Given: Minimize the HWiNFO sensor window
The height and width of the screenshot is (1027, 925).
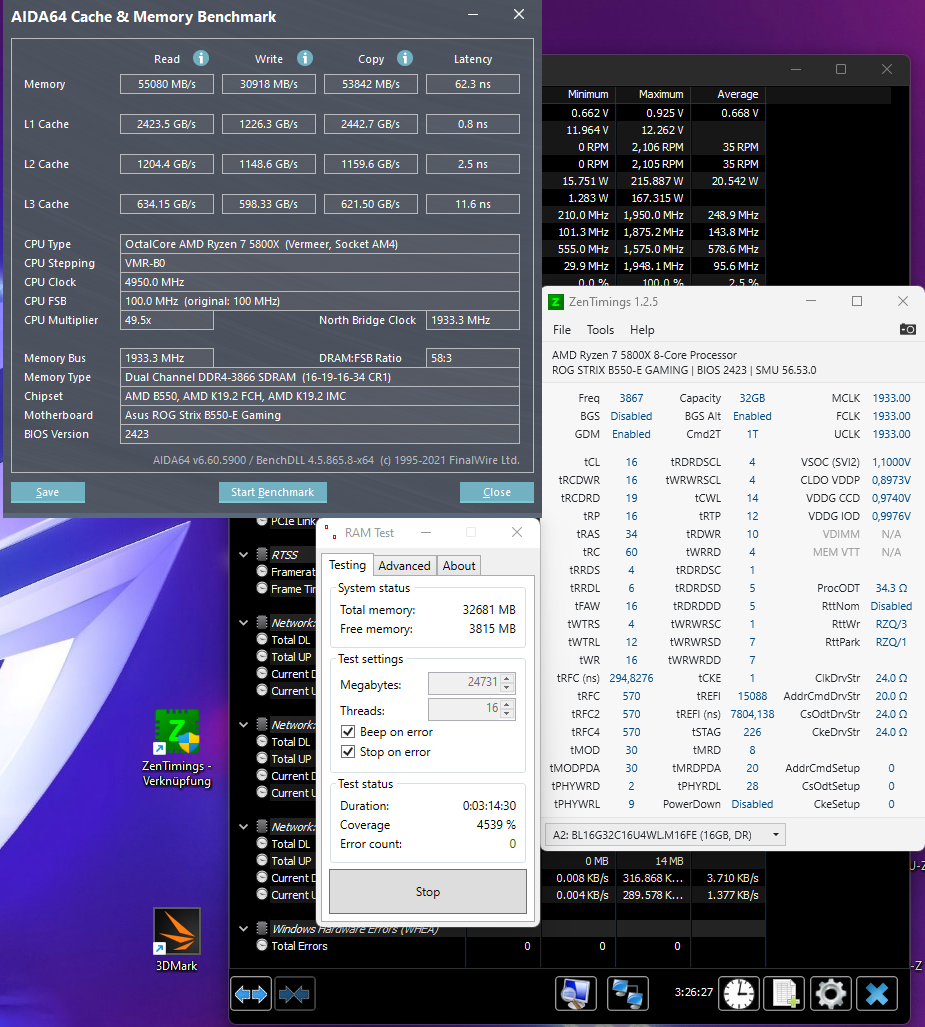Looking at the screenshot, I should [x=796, y=69].
